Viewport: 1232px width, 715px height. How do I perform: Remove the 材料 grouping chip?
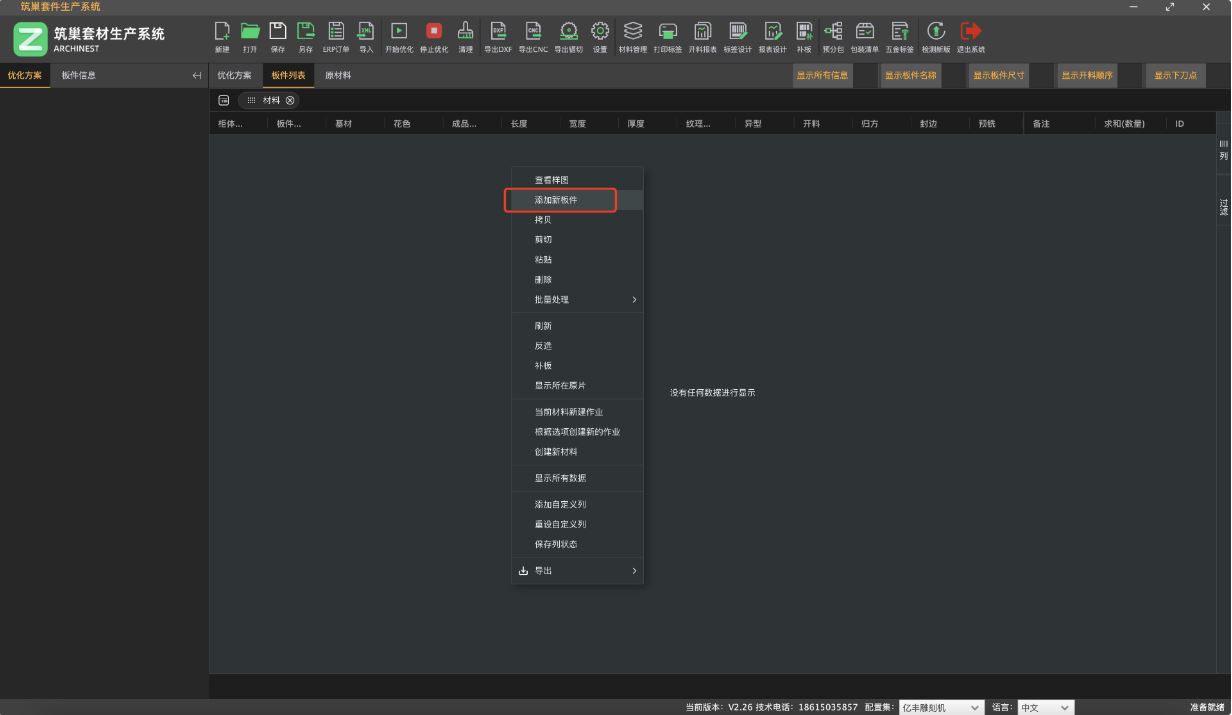(x=290, y=100)
